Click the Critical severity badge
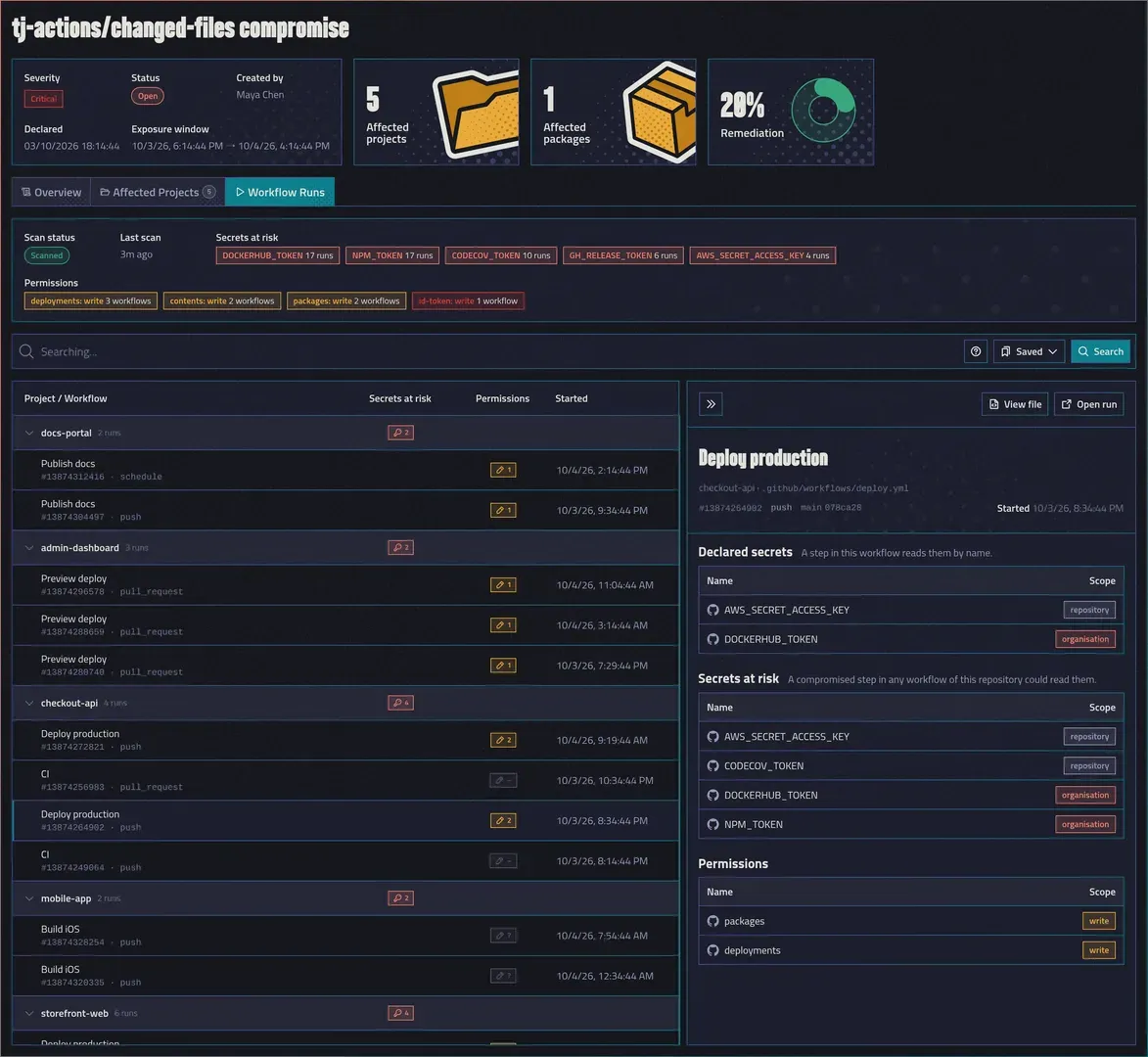 43,99
